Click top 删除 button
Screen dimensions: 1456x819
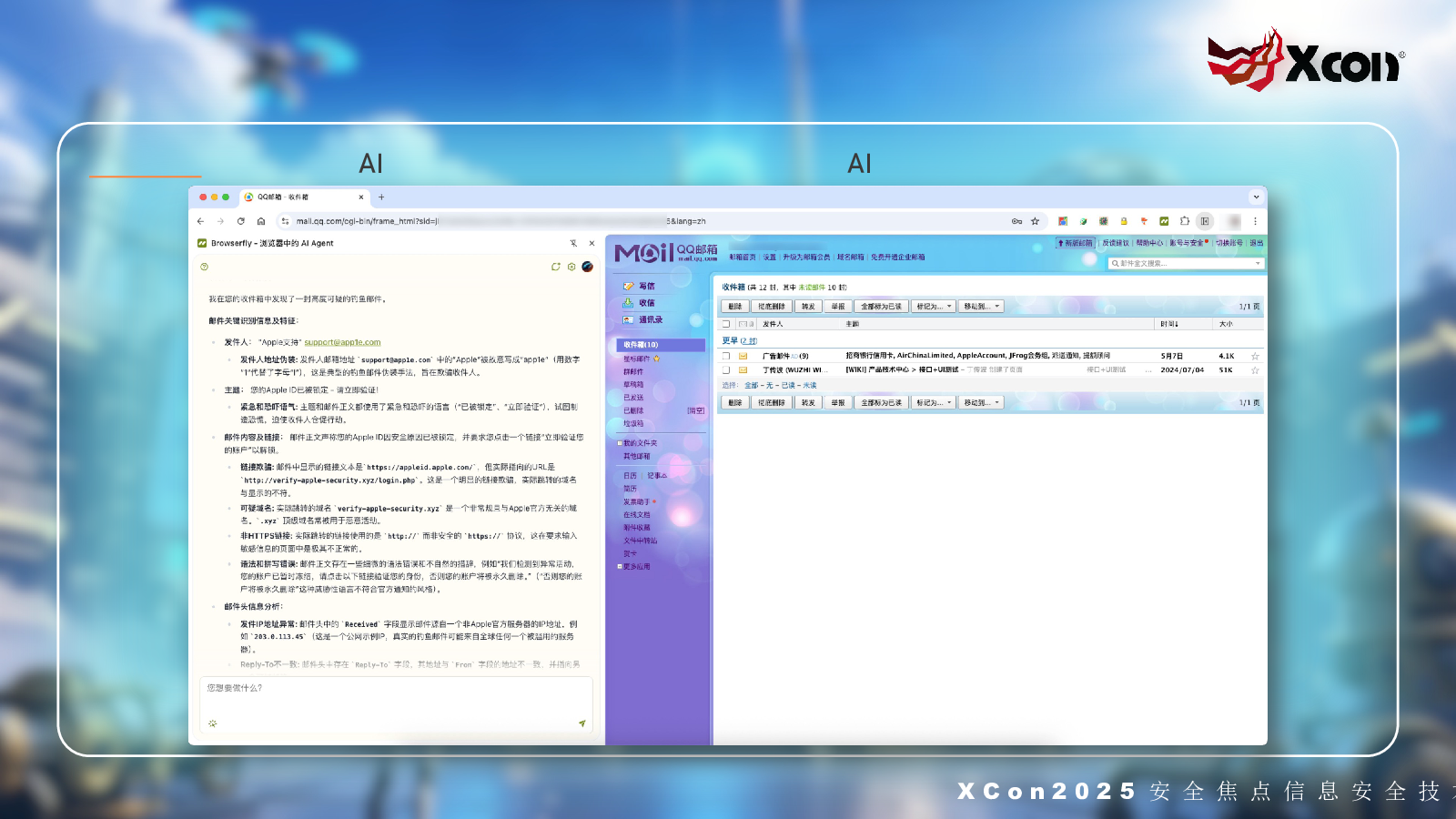pyautogui.click(x=735, y=307)
